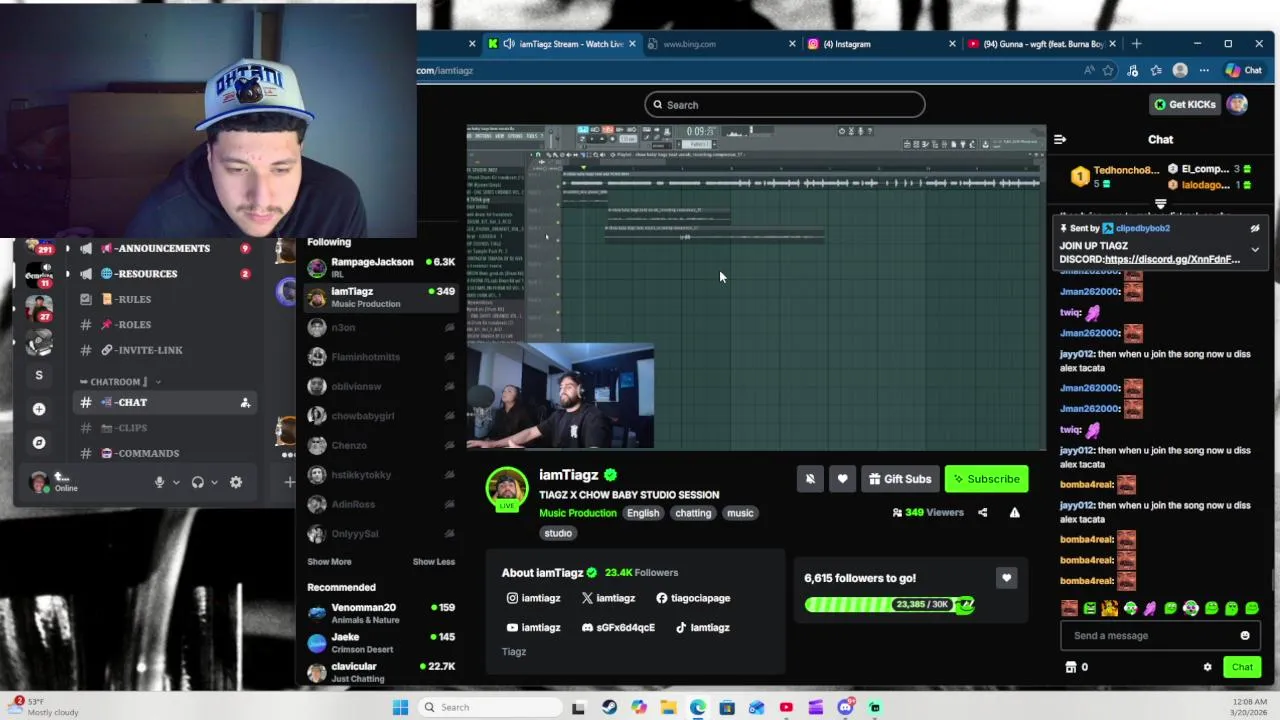Open Discord ANNOUNCEMENTS channel
Viewport: 1280px width, 720px height.
click(x=165, y=248)
